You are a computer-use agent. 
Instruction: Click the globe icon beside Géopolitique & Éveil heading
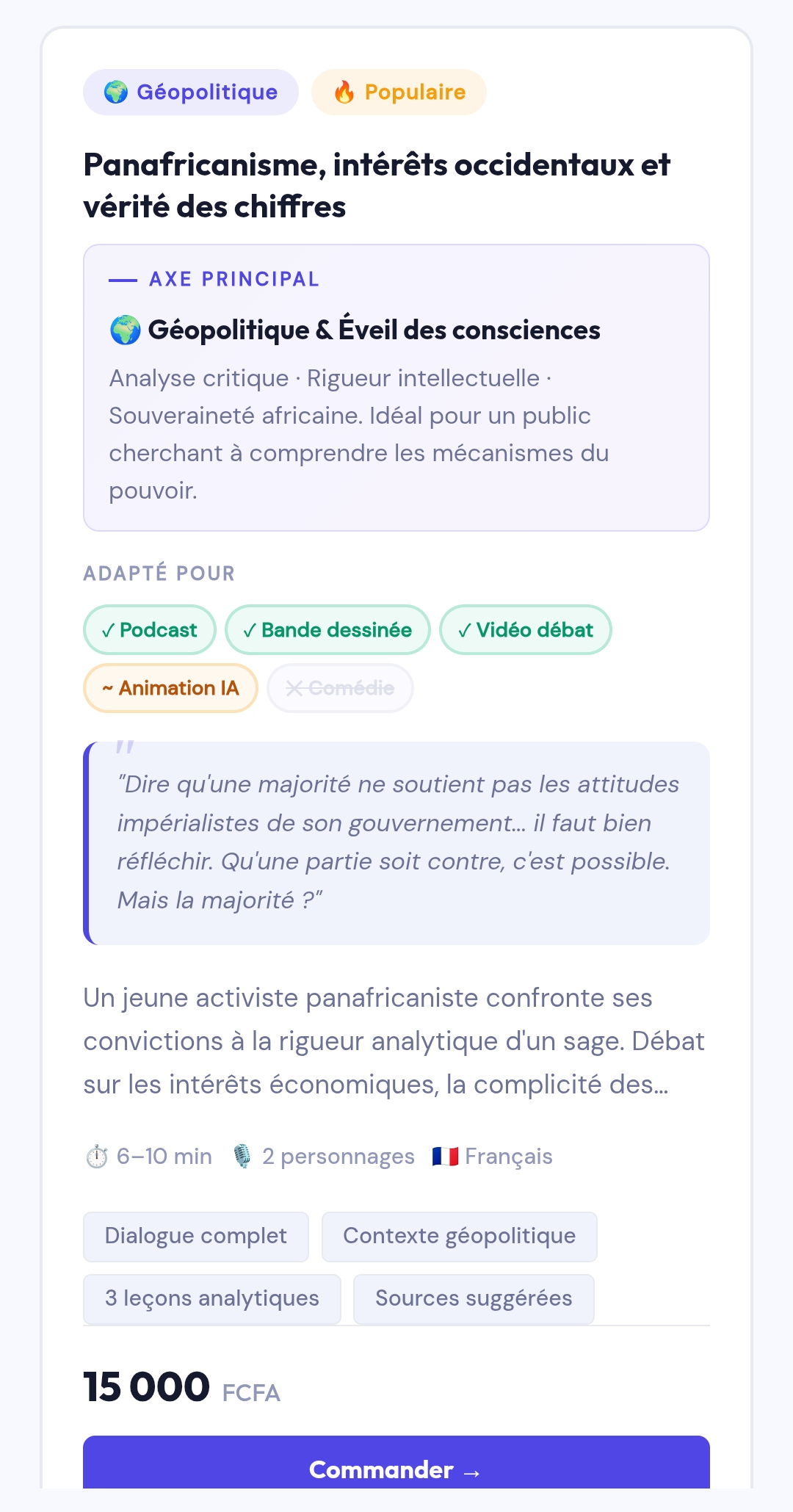tap(125, 330)
